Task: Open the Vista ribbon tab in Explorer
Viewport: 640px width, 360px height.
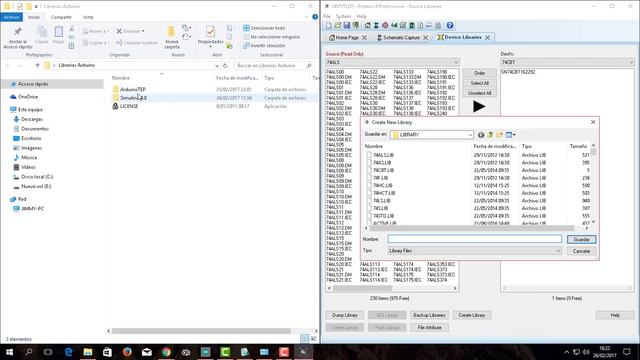Action: pyautogui.click(x=88, y=17)
